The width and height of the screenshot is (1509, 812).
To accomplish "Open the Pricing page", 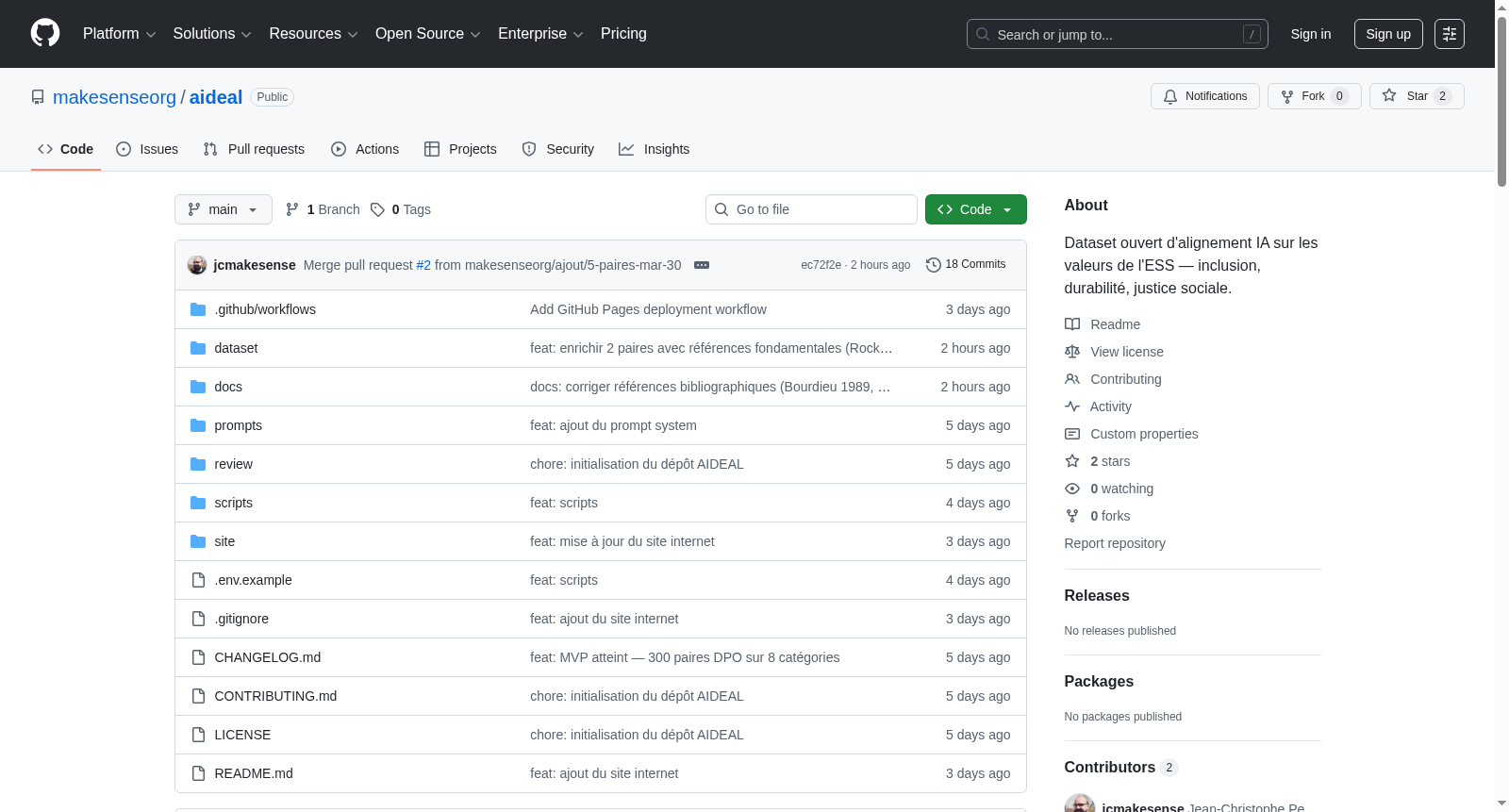I will pyautogui.click(x=623, y=34).
